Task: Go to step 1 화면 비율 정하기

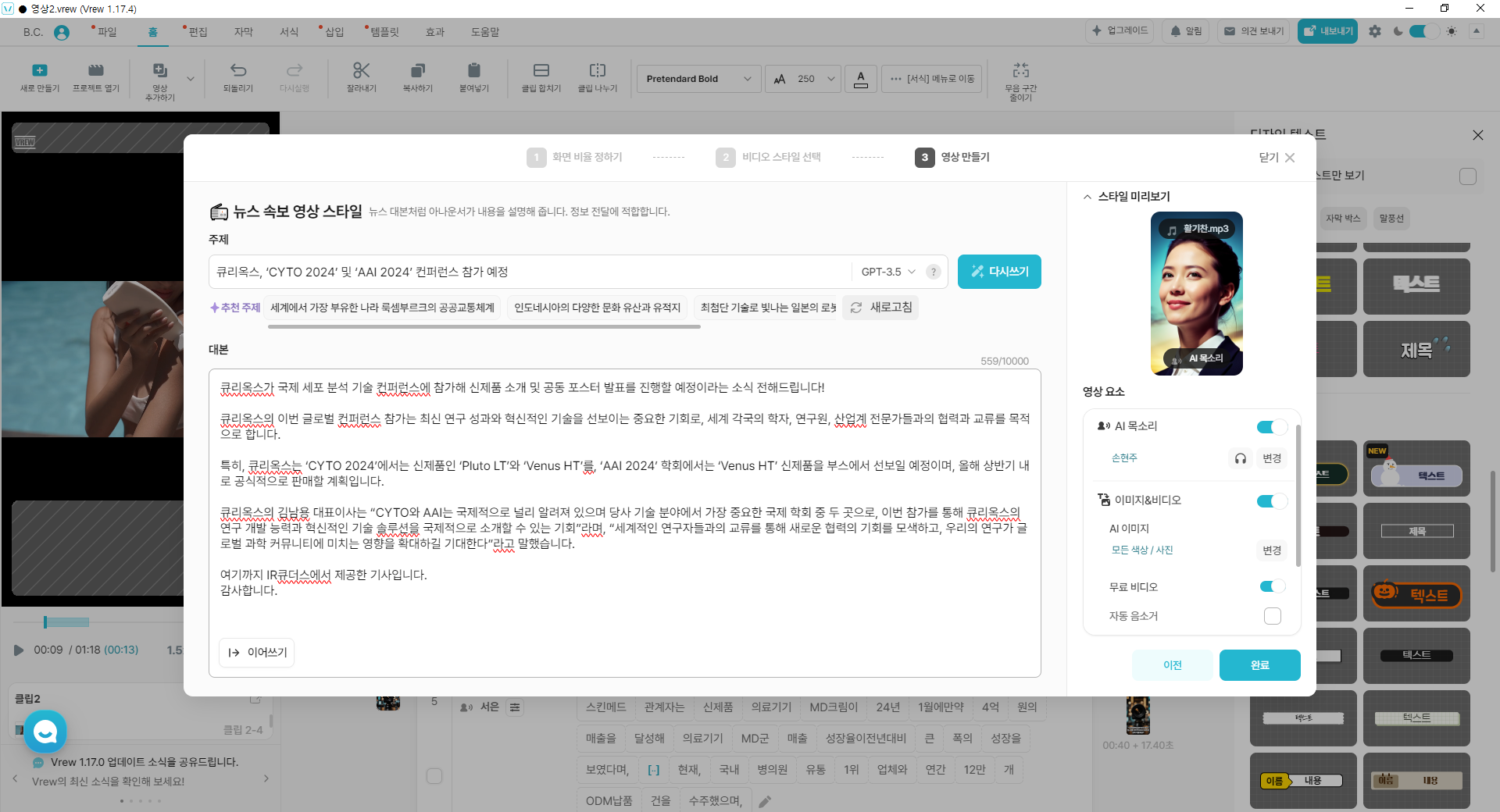Action: pyautogui.click(x=574, y=157)
